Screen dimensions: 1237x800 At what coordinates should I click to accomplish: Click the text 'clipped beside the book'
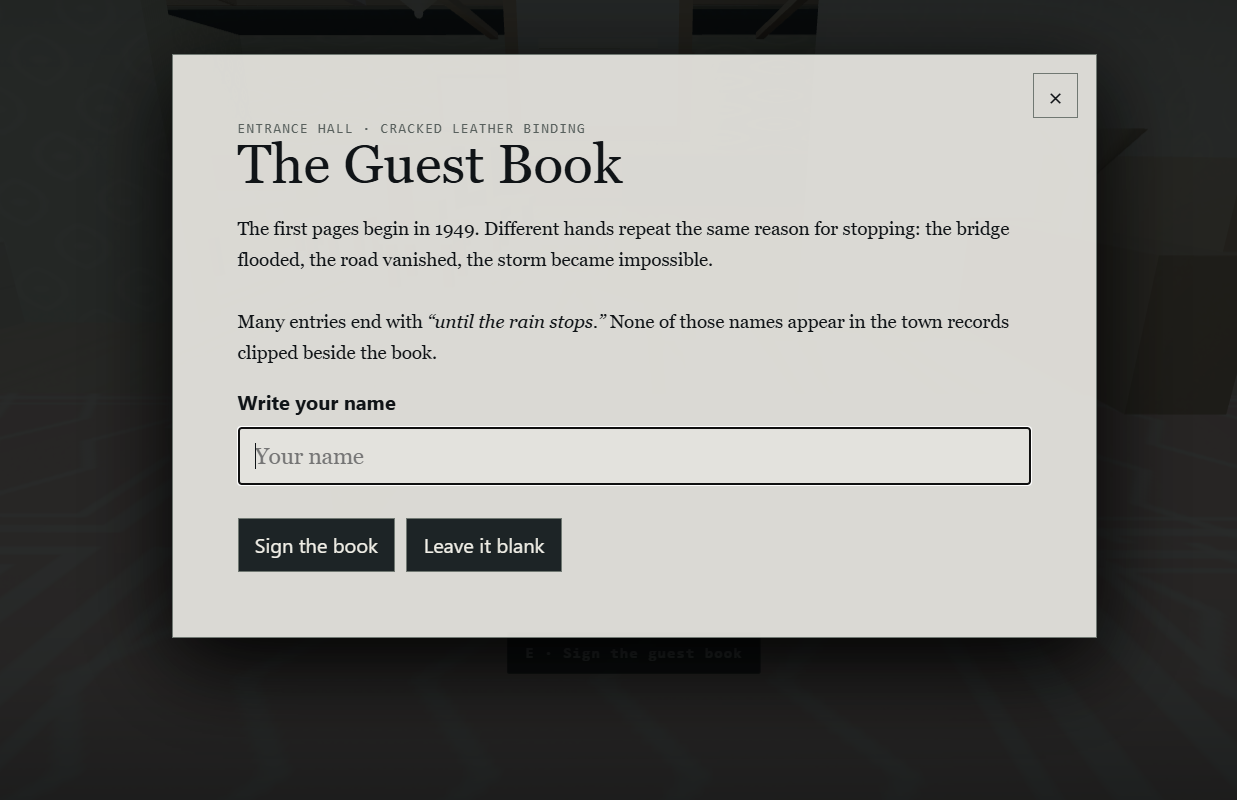coord(337,353)
